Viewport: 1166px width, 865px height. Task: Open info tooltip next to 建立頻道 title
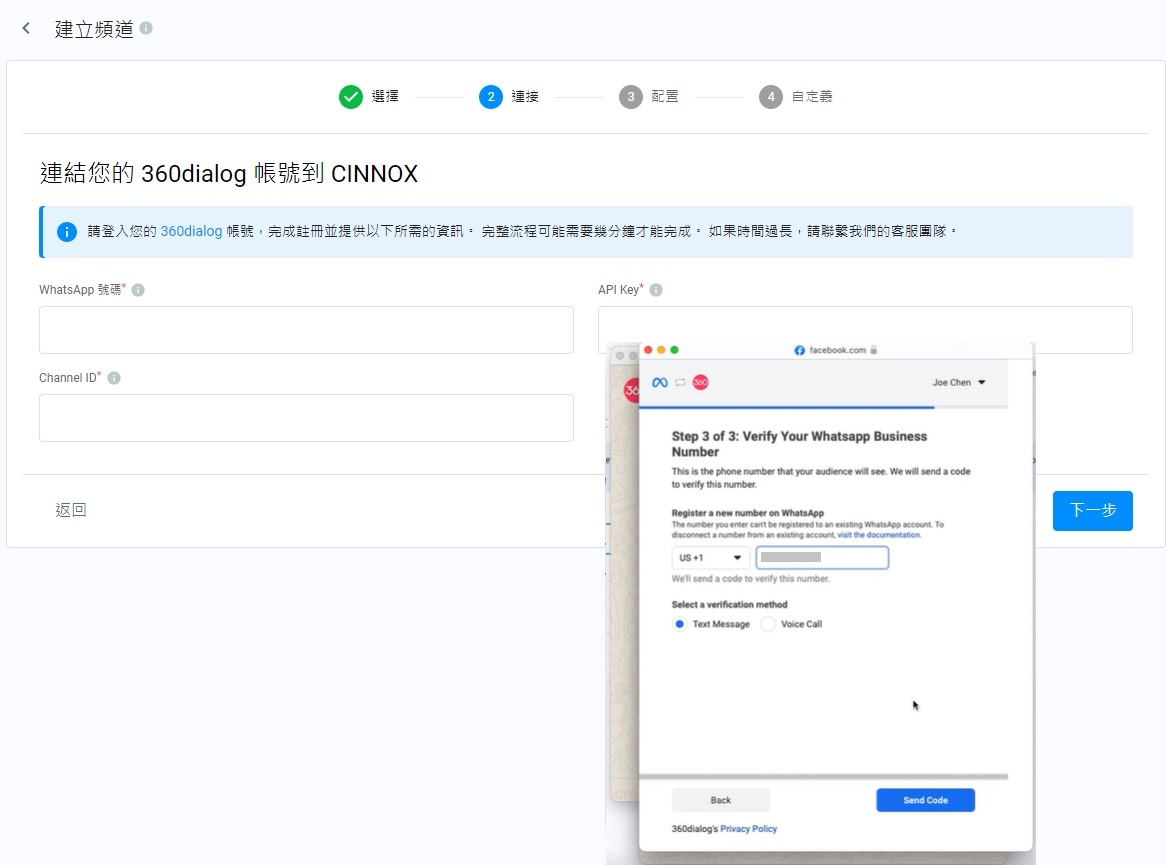(146, 28)
